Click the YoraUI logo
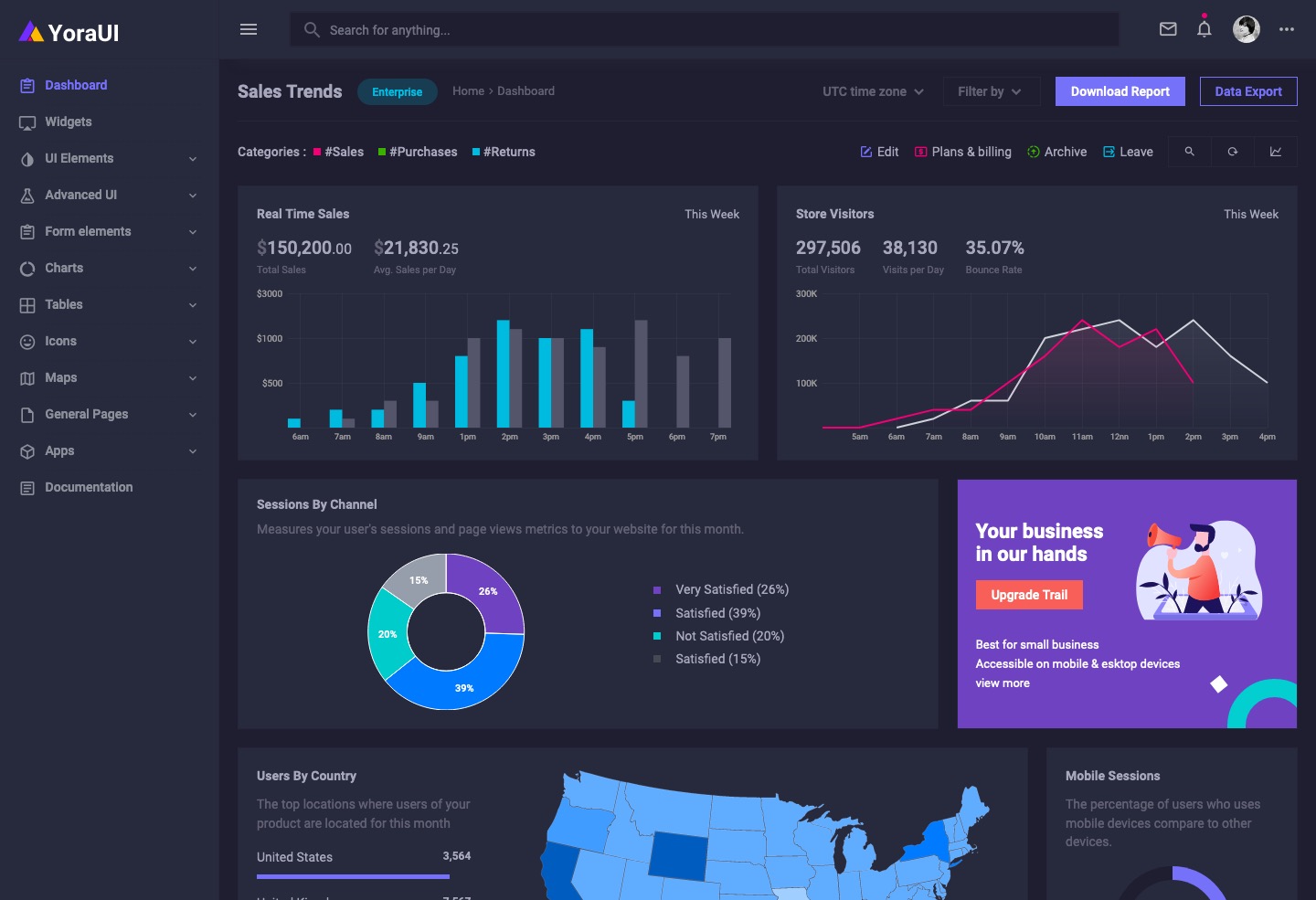The image size is (1316, 900). [69, 33]
